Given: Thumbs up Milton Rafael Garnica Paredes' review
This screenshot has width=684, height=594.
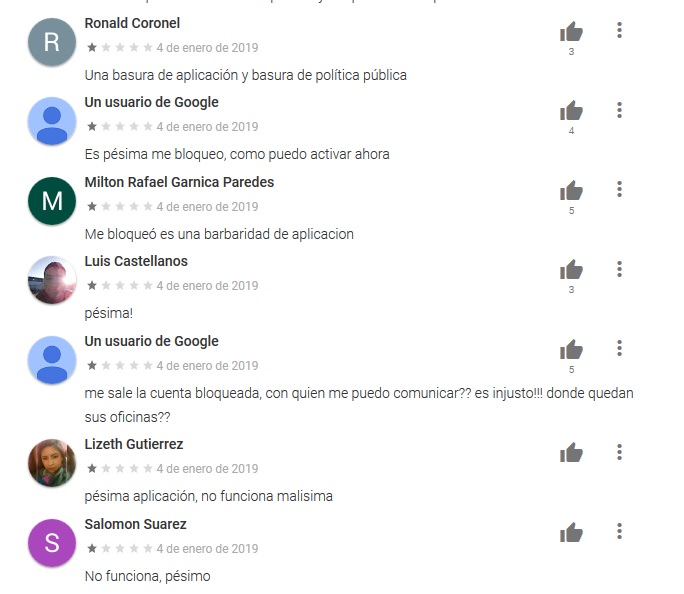Looking at the screenshot, I should pyautogui.click(x=571, y=190).
